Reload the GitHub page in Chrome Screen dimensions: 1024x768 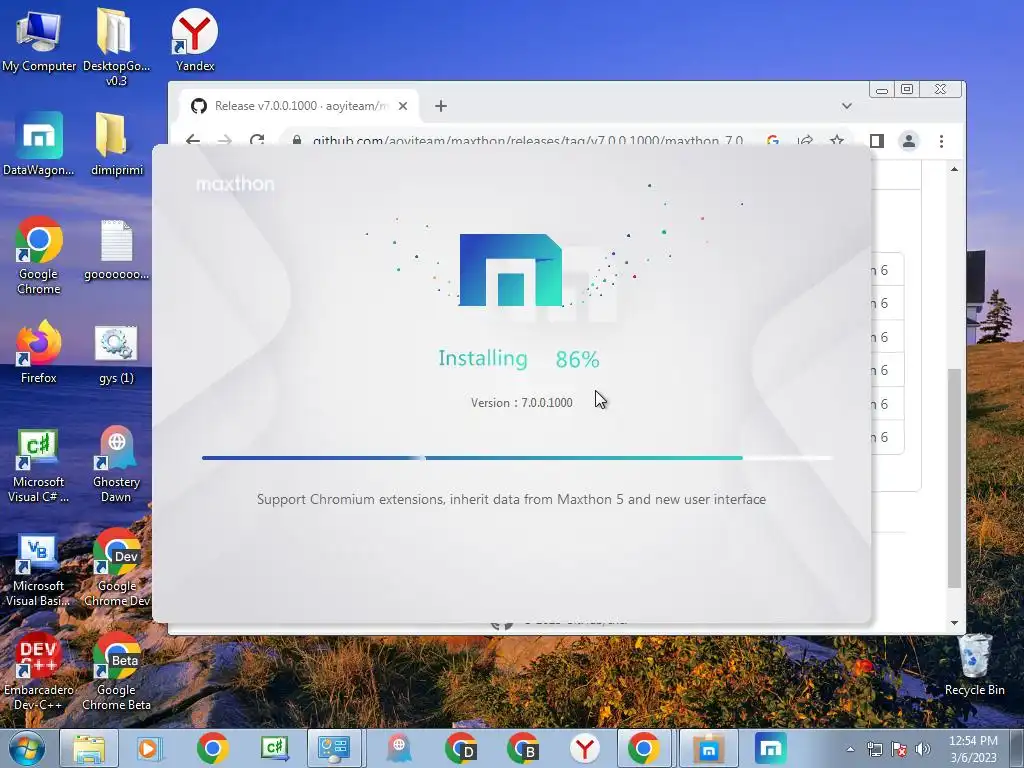(257, 140)
